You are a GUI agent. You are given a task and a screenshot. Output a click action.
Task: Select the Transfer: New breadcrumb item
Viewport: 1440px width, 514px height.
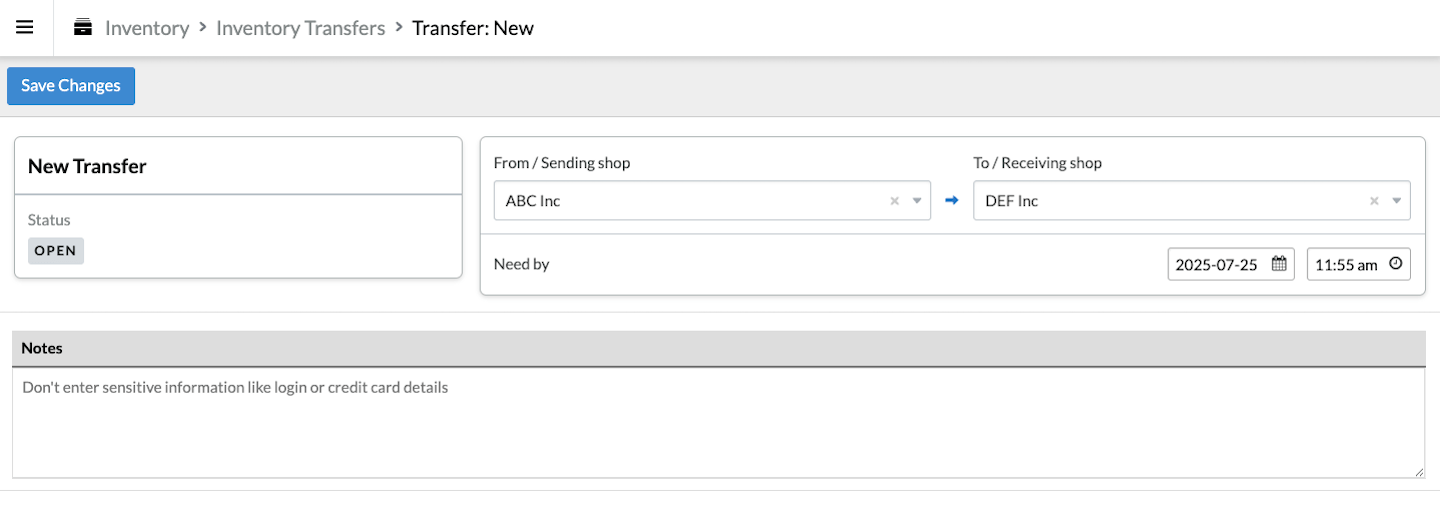coord(473,28)
